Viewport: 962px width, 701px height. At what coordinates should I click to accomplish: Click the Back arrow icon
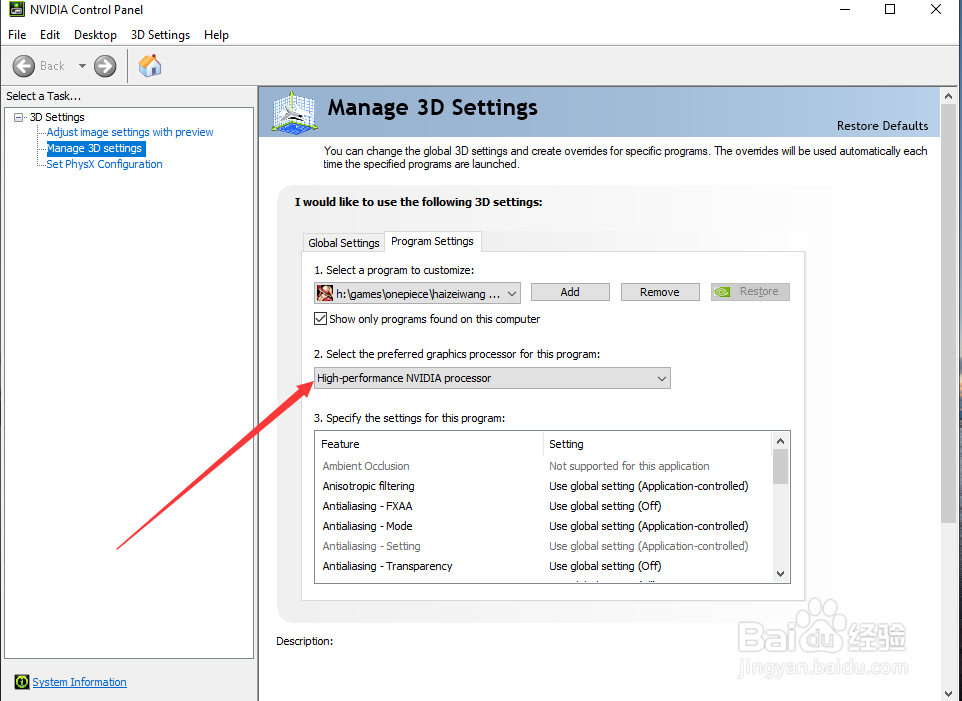(24, 66)
